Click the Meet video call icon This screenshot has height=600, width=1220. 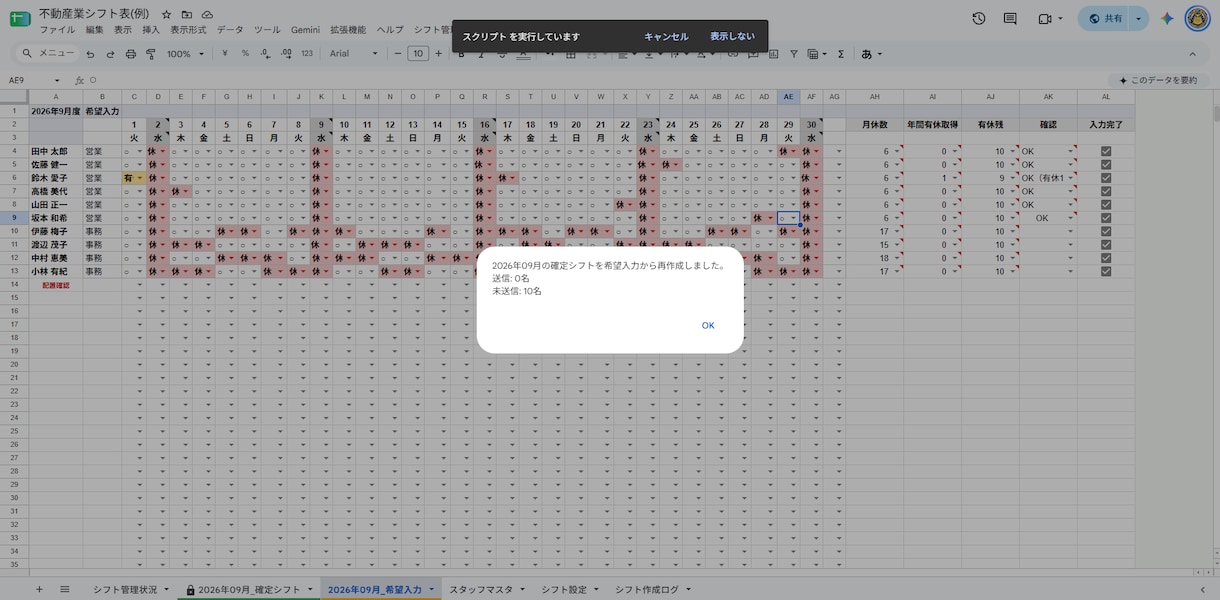(x=1046, y=18)
